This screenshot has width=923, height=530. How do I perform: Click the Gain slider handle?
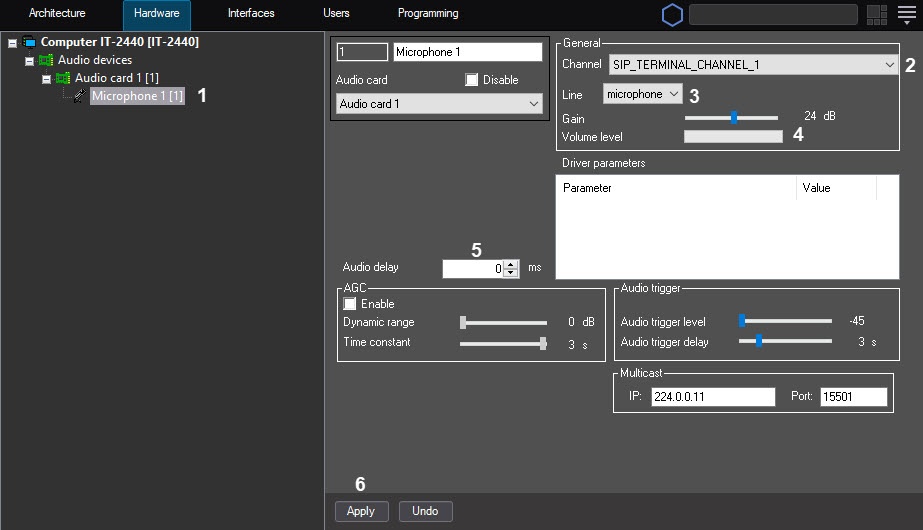click(734, 117)
